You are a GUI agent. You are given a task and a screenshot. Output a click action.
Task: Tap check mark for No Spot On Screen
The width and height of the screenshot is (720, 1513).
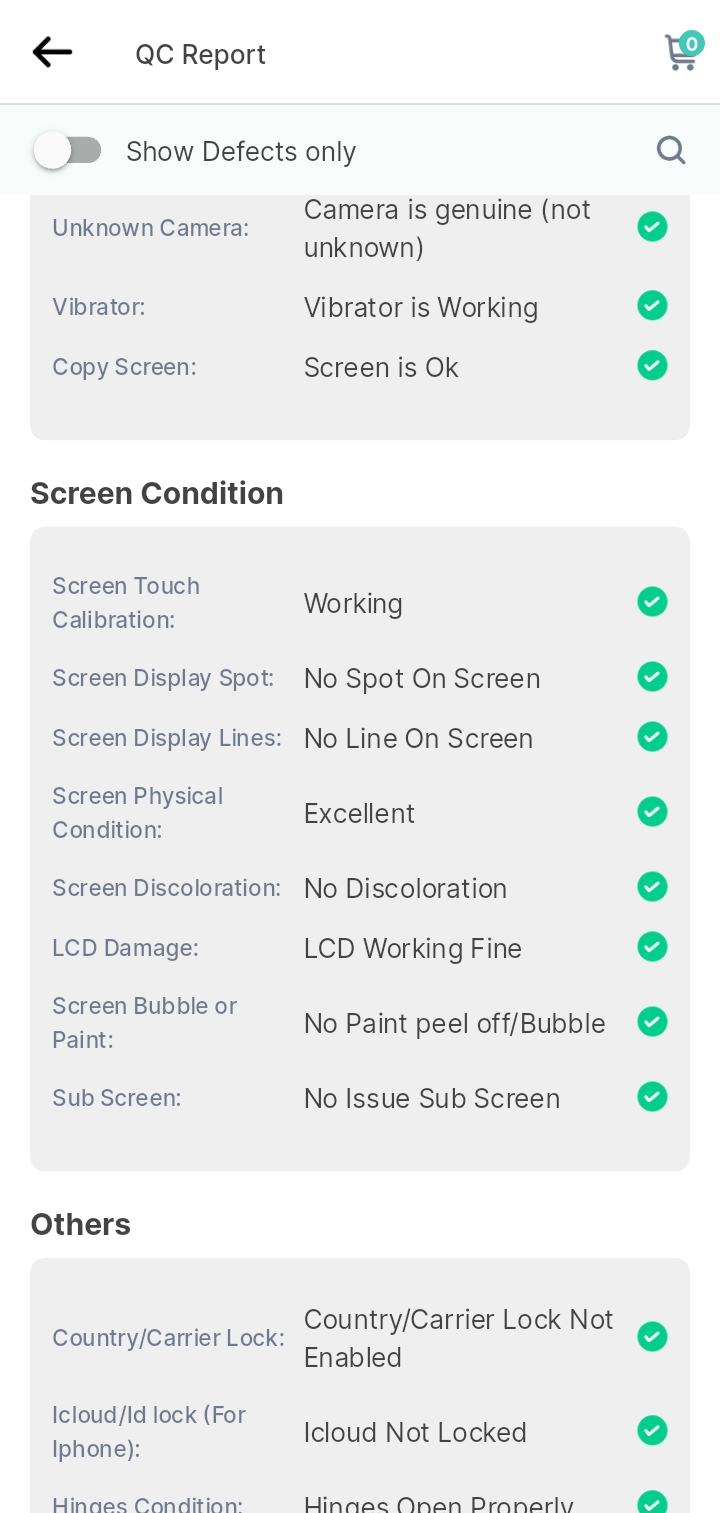coord(652,677)
